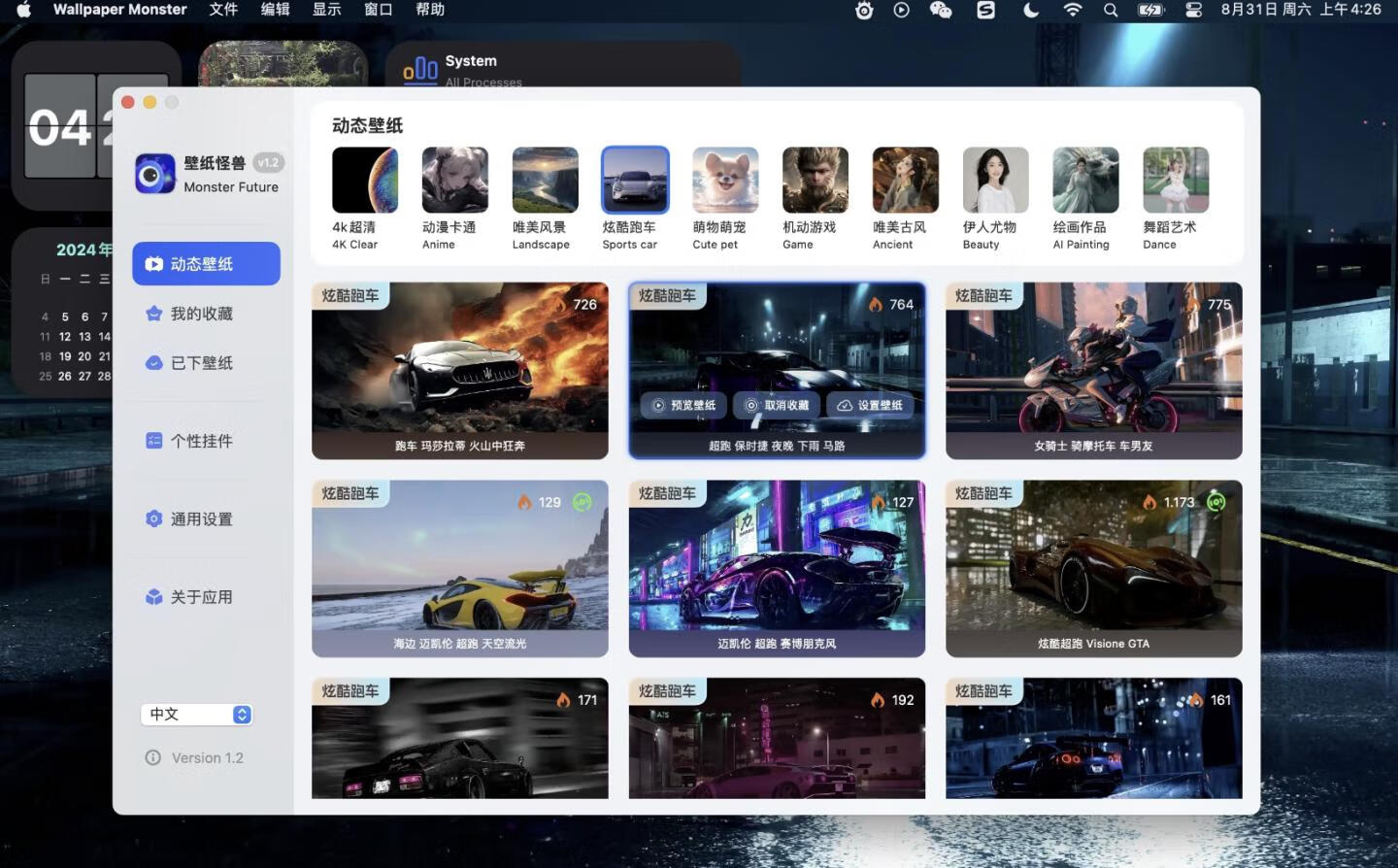Open the 炫酷超跑 Visione GTA wallpaper
Viewport: 1398px width, 868px height.
(1094, 569)
